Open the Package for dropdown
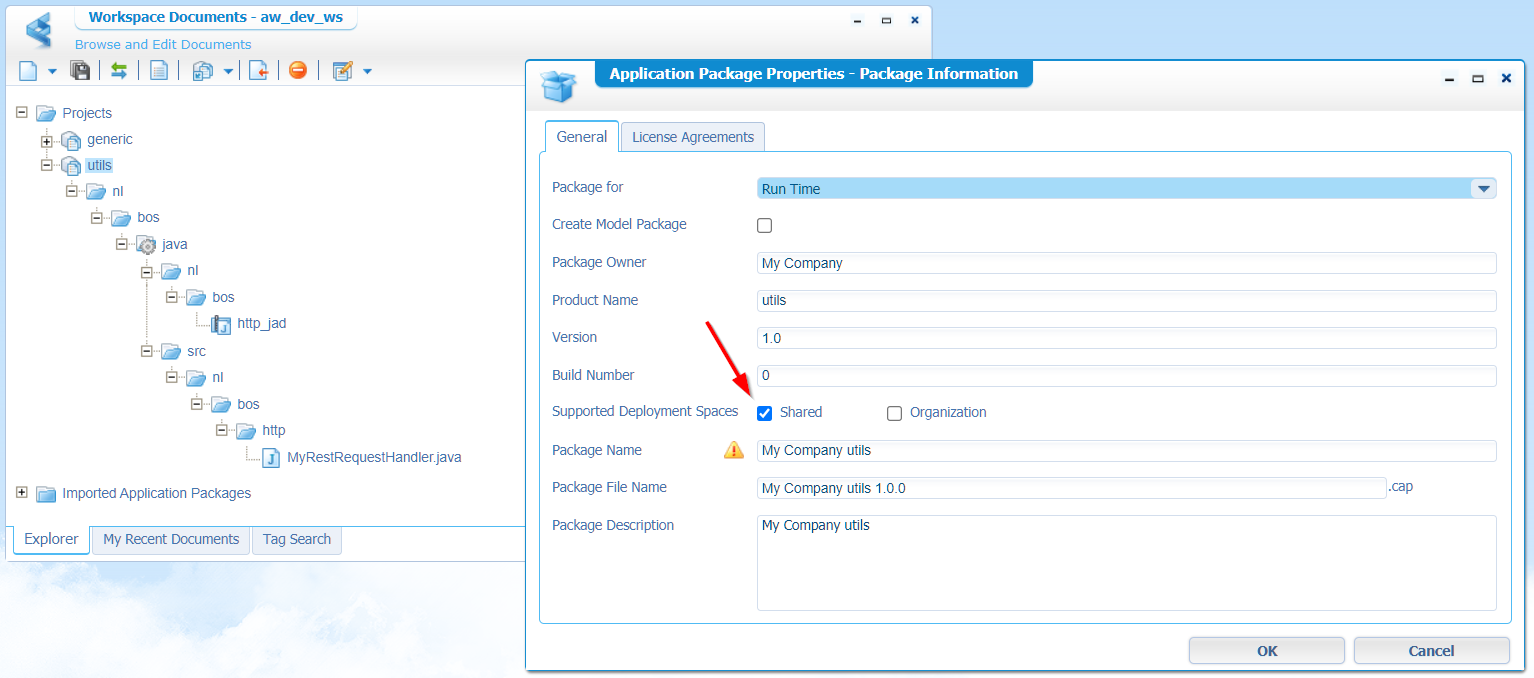The height and width of the screenshot is (678, 1534). pos(1482,188)
